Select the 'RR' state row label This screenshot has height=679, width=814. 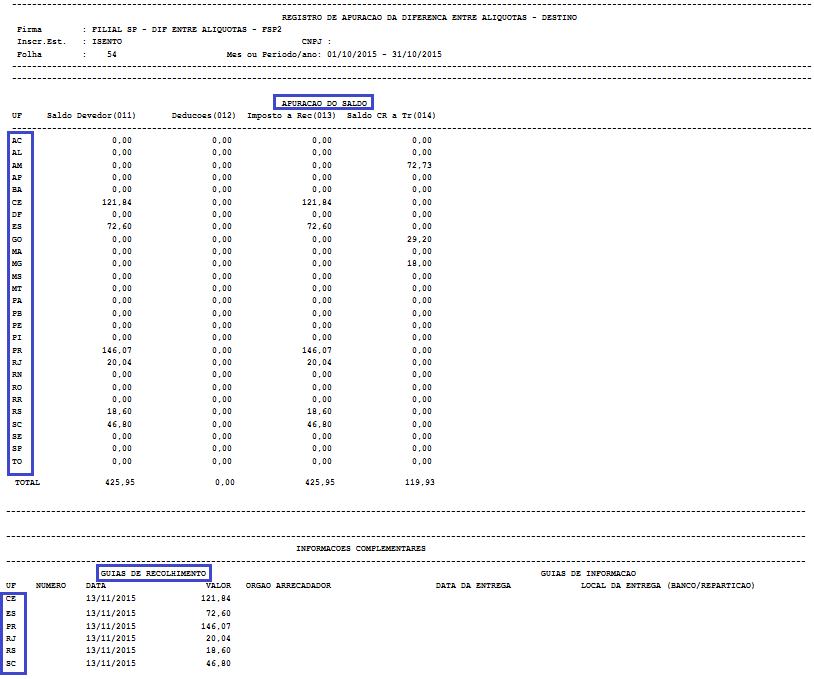[17, 399]
